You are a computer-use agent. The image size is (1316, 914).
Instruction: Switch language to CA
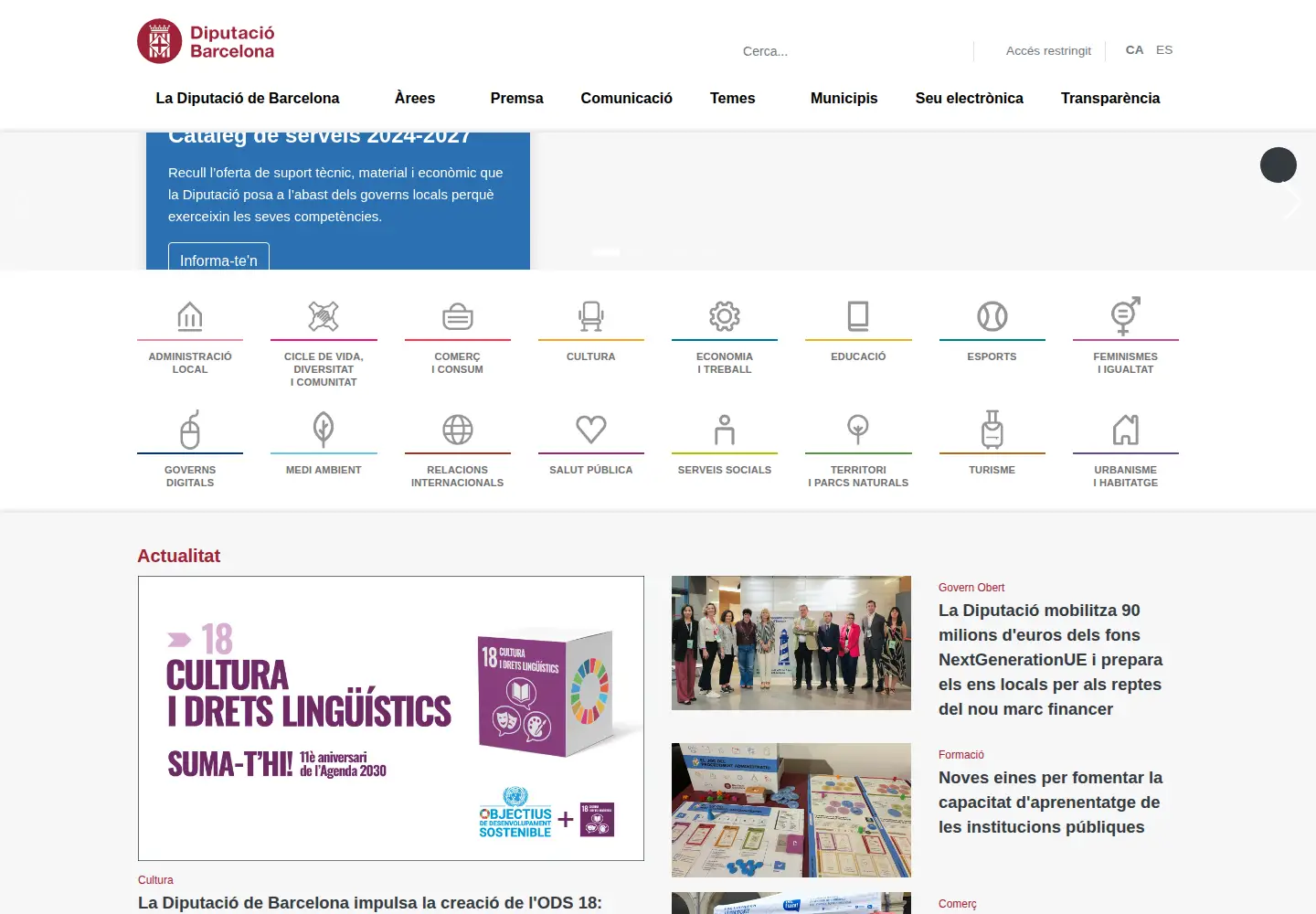pyautogui.click(x=1135, y=50)
